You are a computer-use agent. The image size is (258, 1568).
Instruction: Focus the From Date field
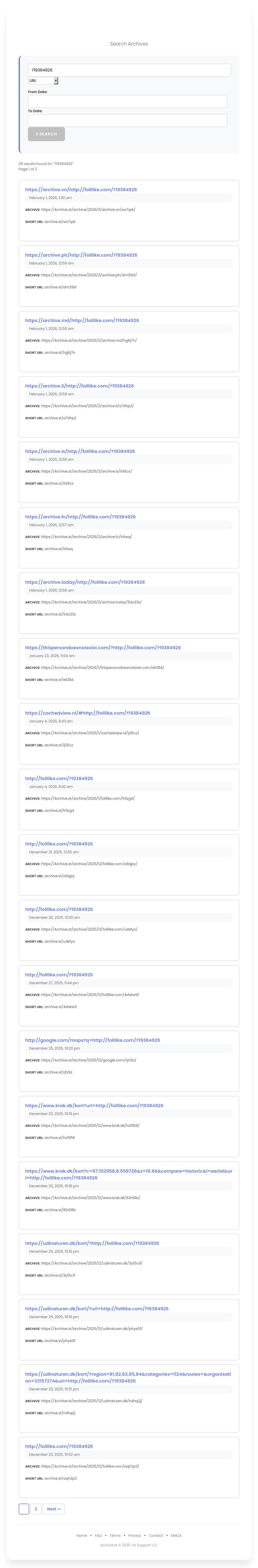[127, 102]
